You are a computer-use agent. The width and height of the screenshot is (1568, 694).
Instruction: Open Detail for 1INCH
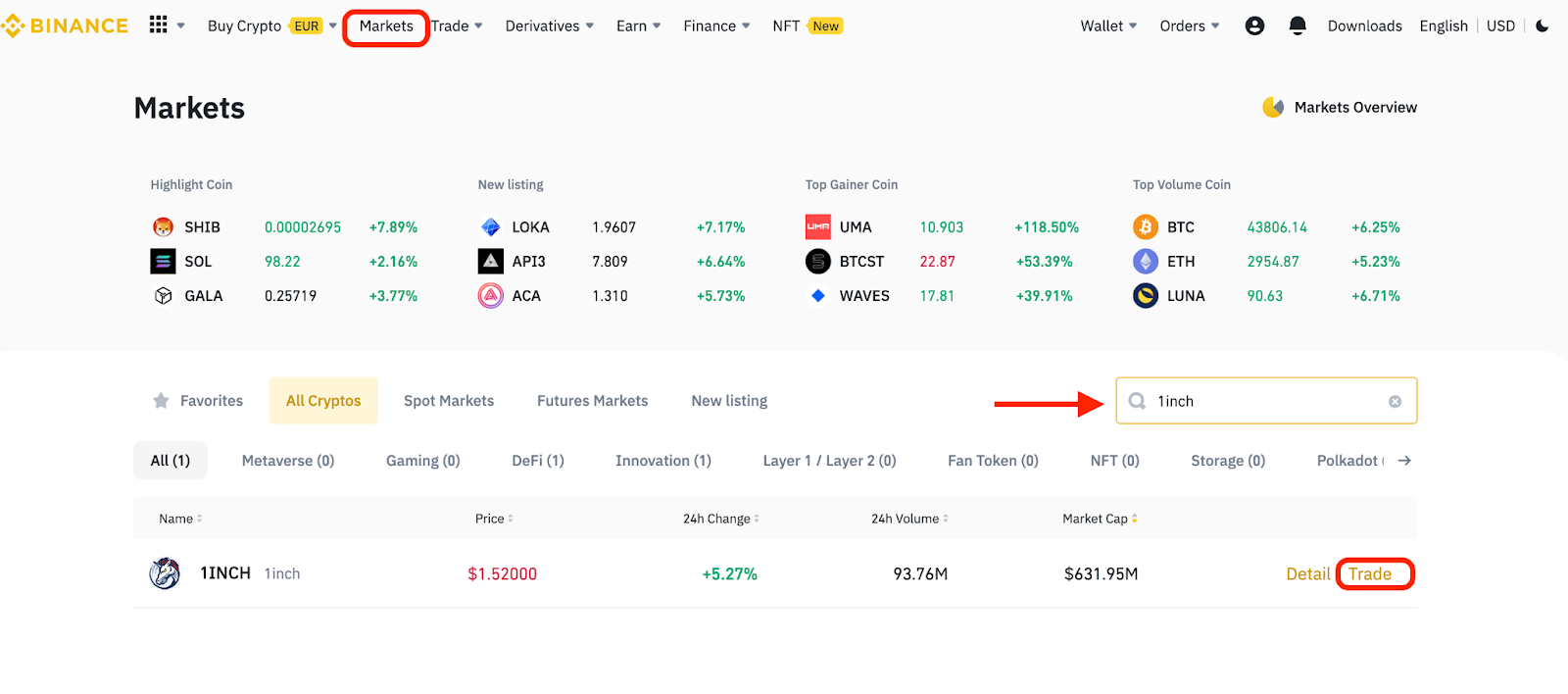click(x=1308, y=574)
